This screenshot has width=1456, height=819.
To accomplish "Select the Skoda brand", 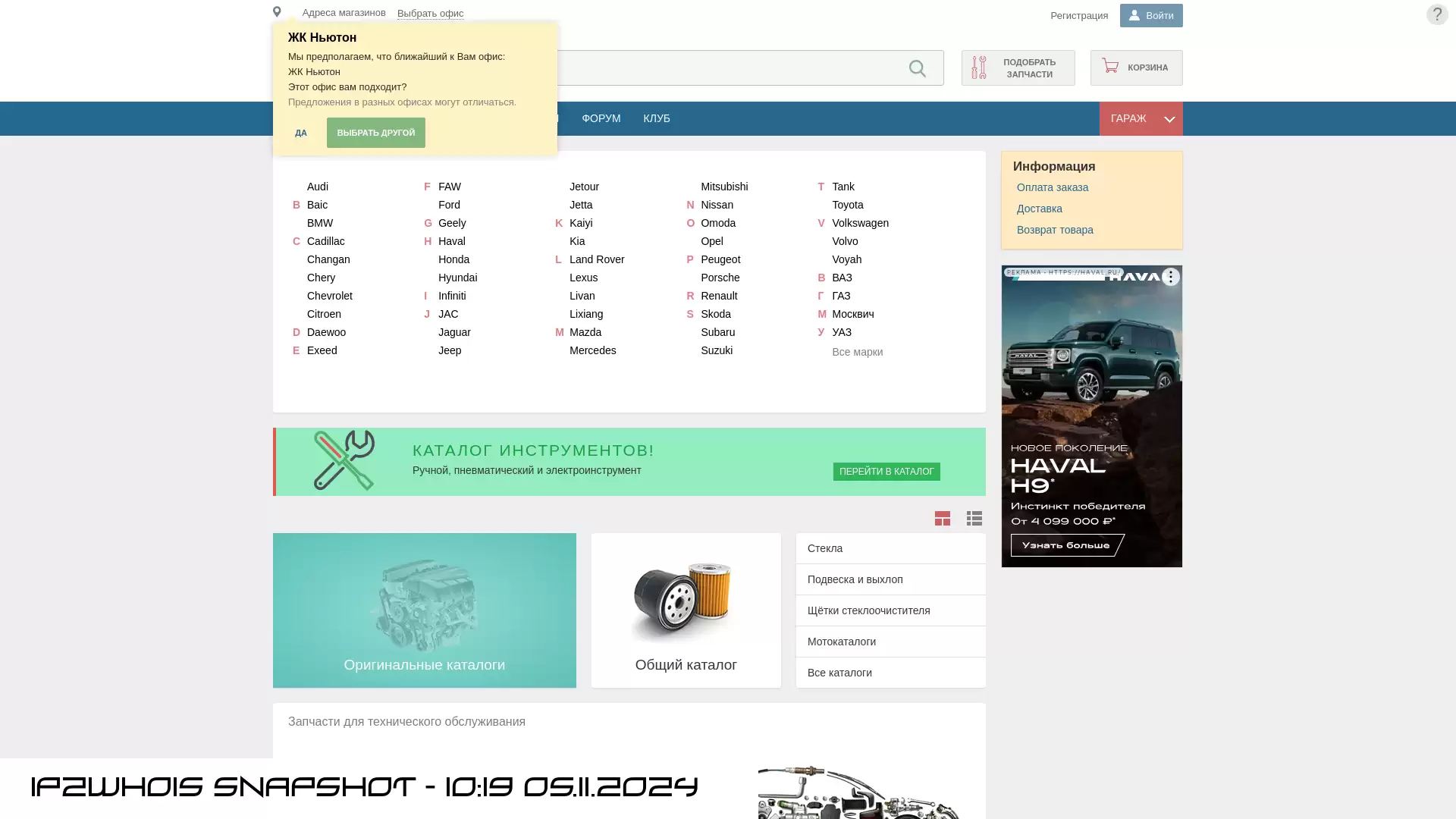I will click(x=716, y=314).
